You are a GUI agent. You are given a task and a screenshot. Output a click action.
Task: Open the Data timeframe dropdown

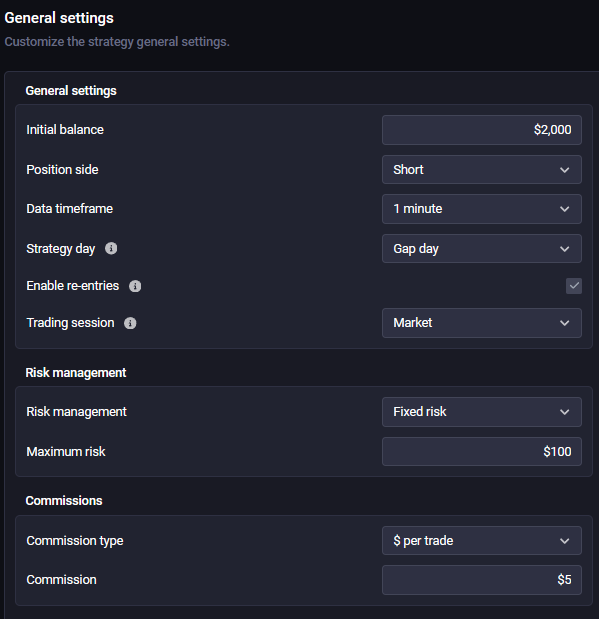[482, 209]
